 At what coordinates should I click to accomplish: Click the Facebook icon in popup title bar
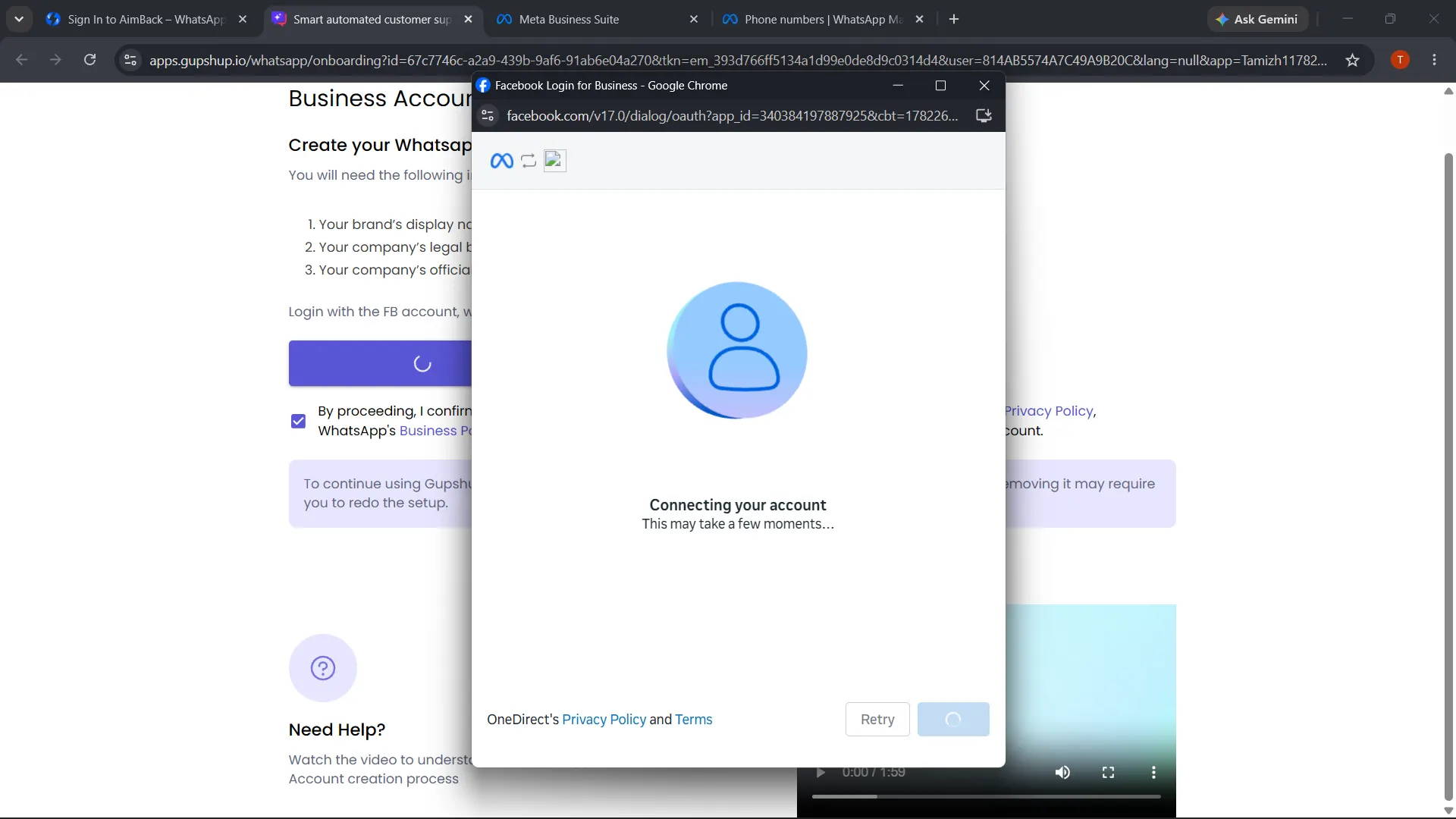pos(483,86)
